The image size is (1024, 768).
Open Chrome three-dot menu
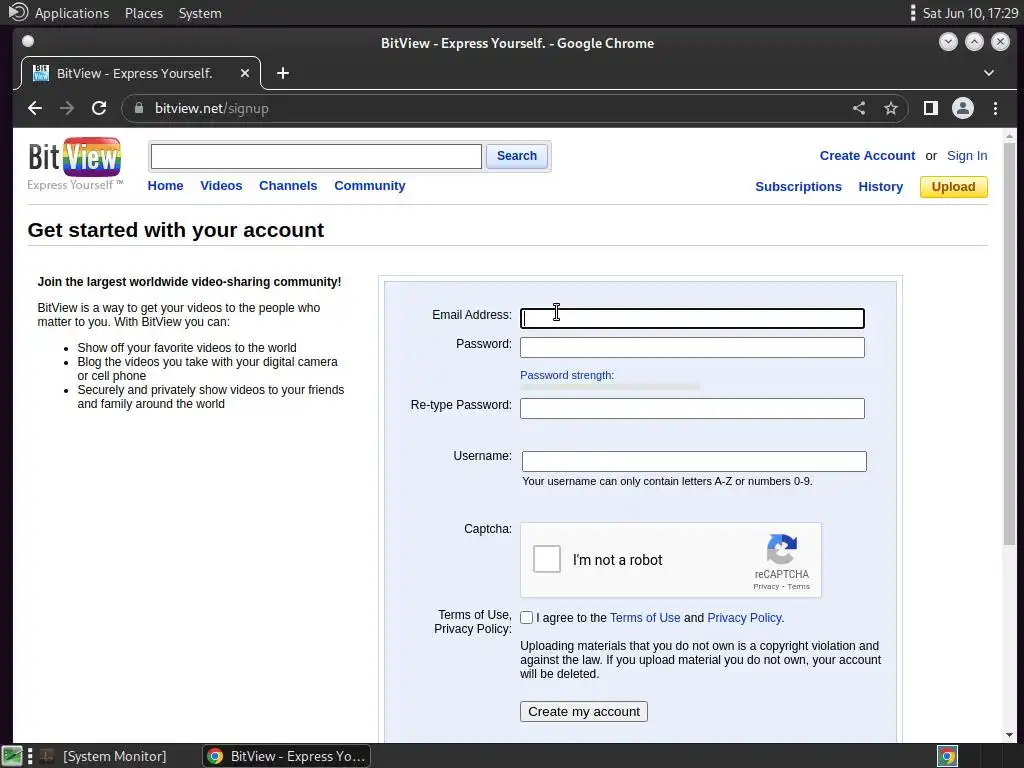point(995,108)
